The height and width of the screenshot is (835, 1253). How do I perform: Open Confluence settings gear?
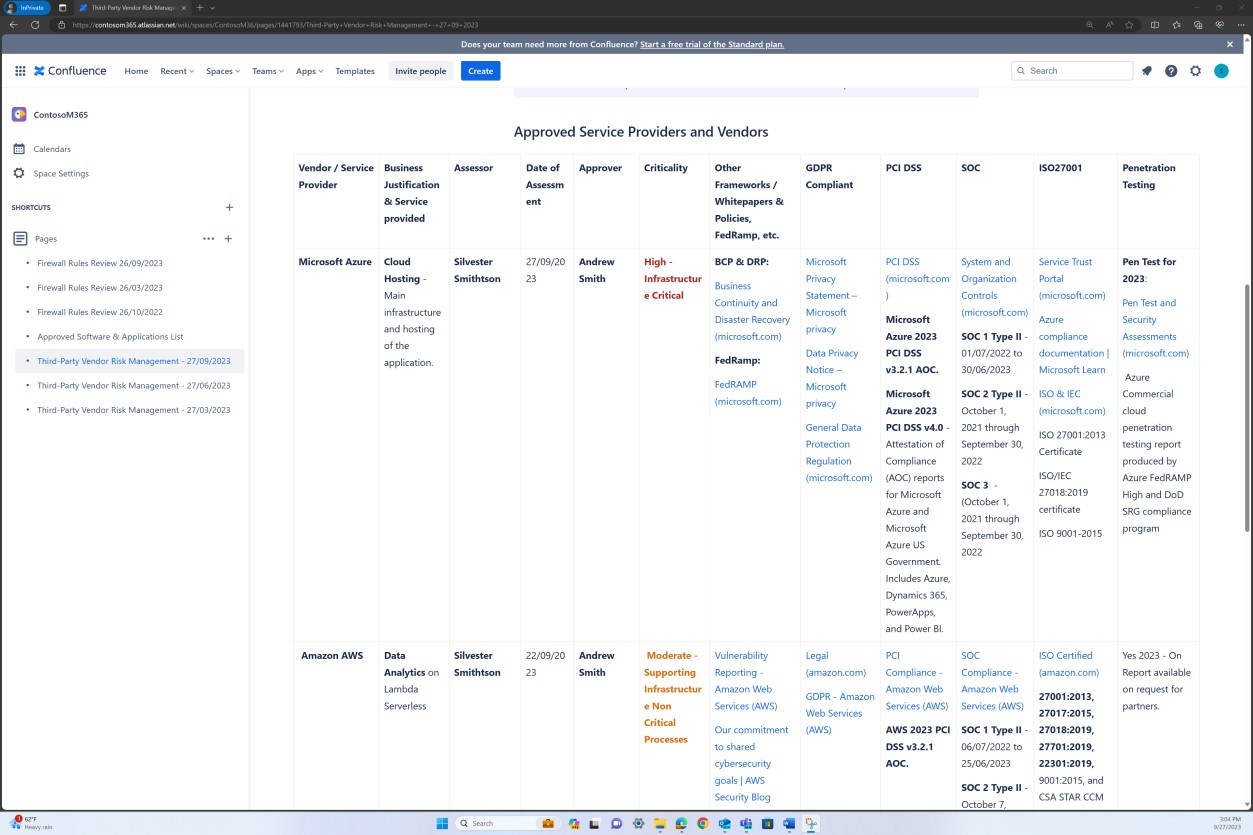coord(1195,71)
